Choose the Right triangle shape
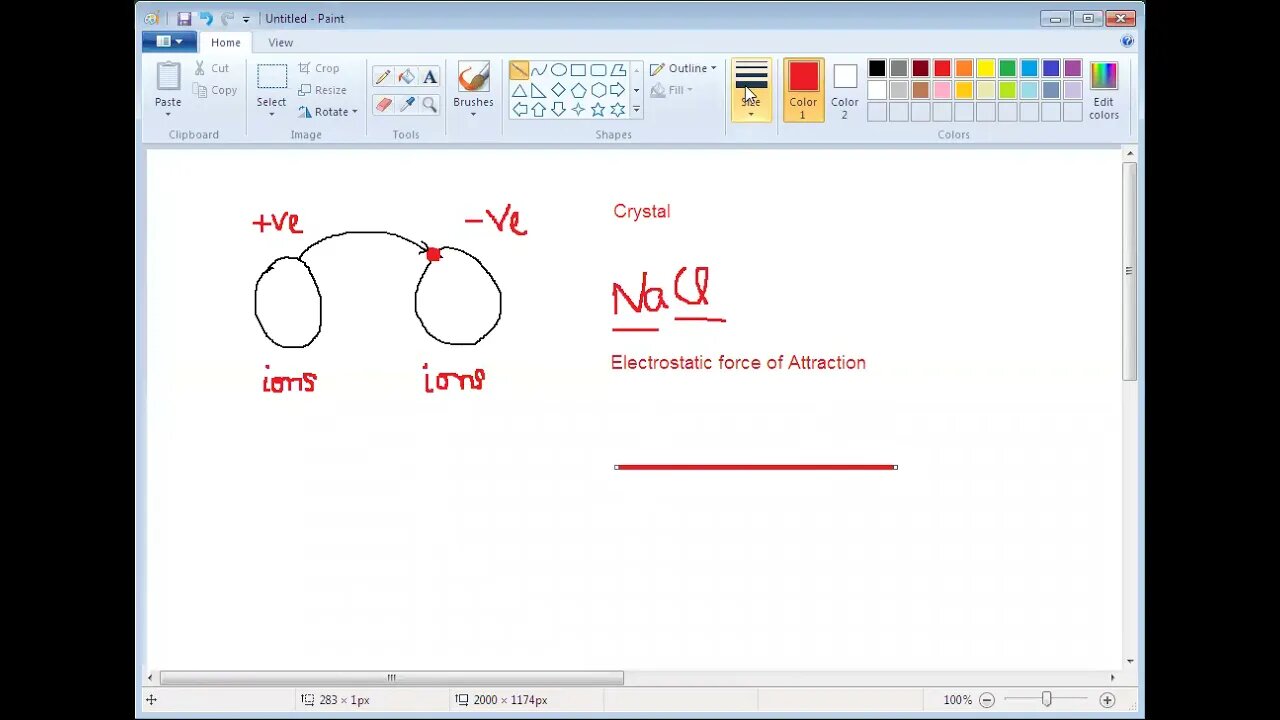Image resolution: width=1280 pixels, height=720 pixels. [539, 90]
